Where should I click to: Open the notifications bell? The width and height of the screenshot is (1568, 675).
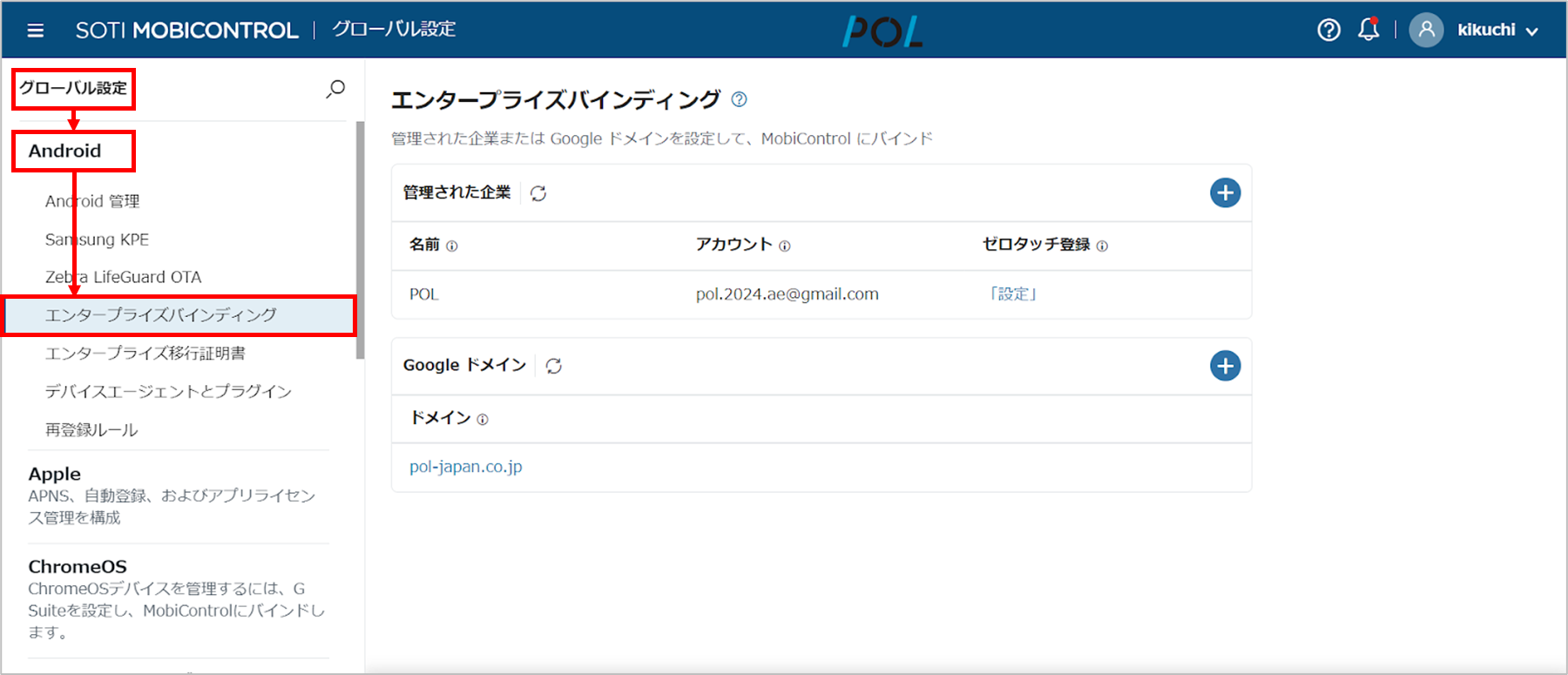(x=1369, y=30)
